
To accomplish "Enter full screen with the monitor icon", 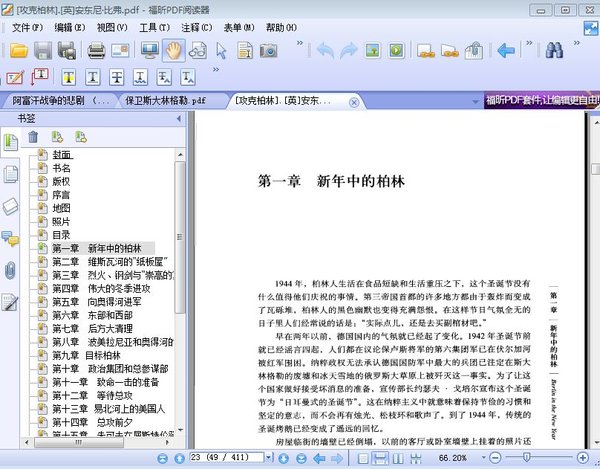I will tap(150, 50).
